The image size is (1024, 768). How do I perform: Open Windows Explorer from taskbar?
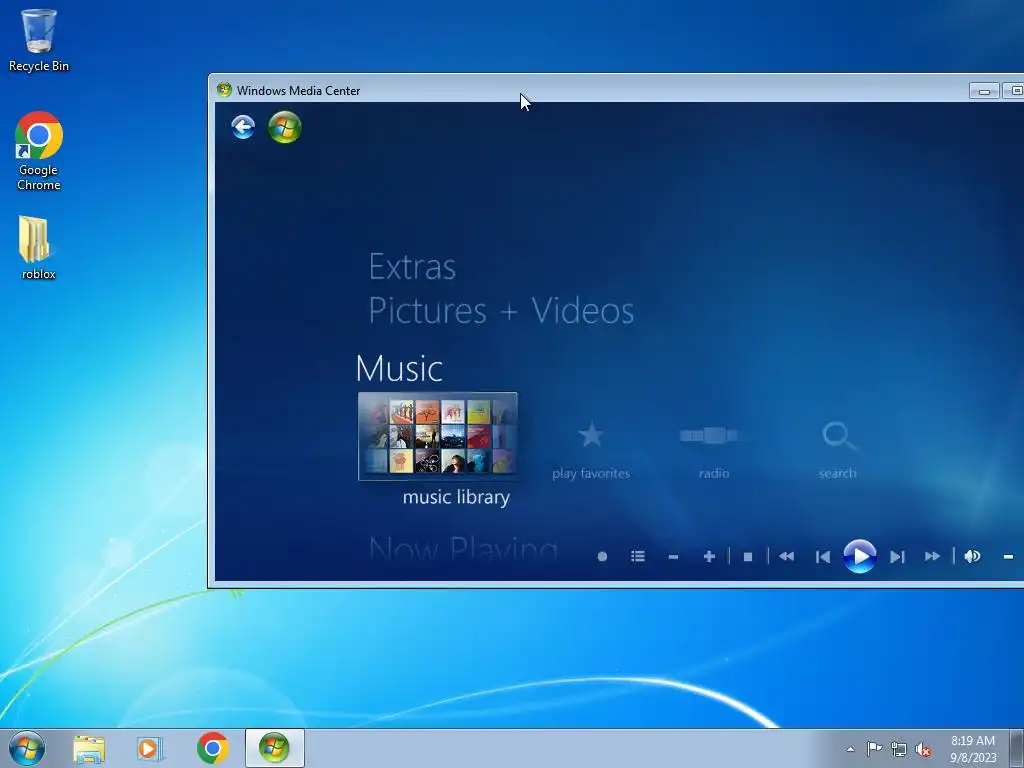pyautogui.click(x=89, y=749)
